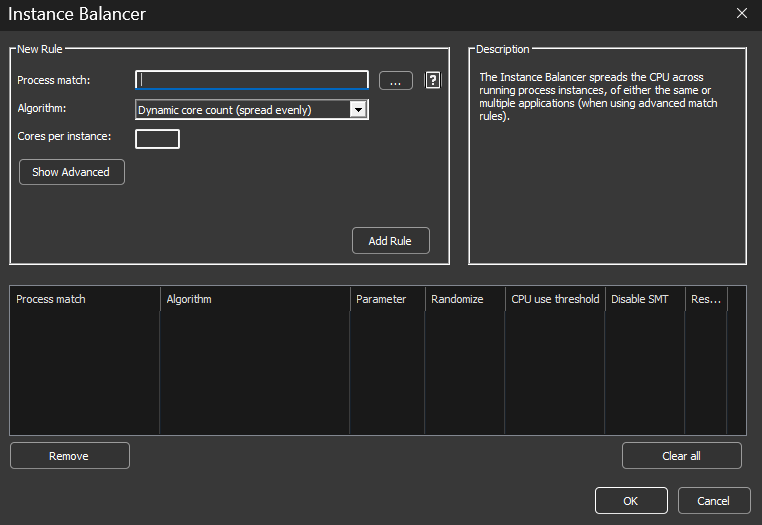Screen dimensions: 762x525
Task: Confirm with the OK button
Action: click(x=631, y=501)
